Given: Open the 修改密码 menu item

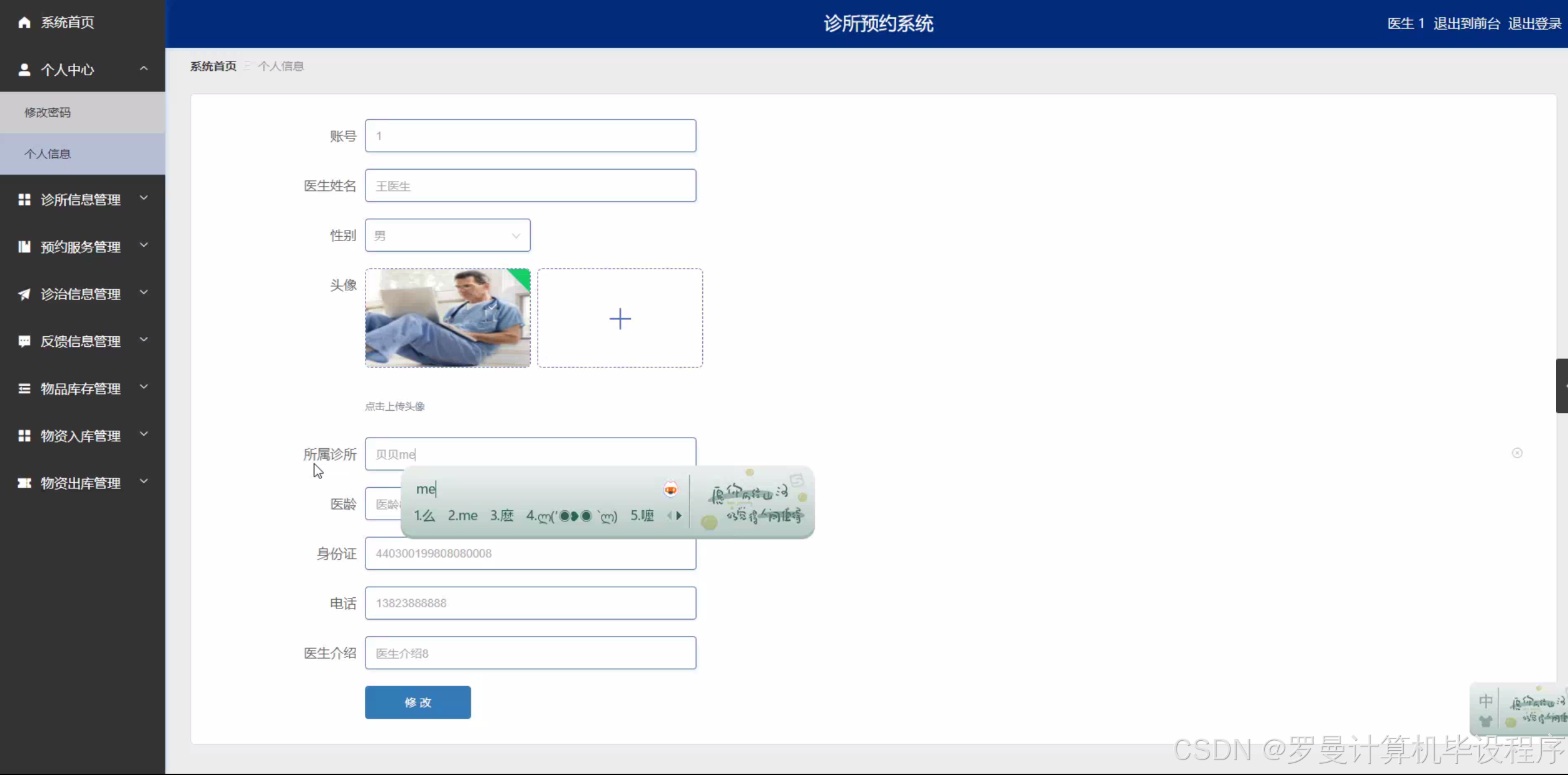Looking at the screenshot, I should (x=48, y=112).
